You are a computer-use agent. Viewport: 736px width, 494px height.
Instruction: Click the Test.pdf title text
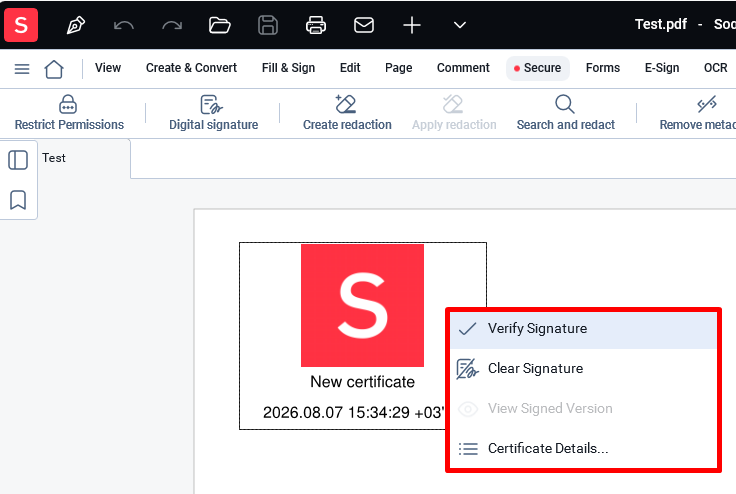tap(660, 24)
